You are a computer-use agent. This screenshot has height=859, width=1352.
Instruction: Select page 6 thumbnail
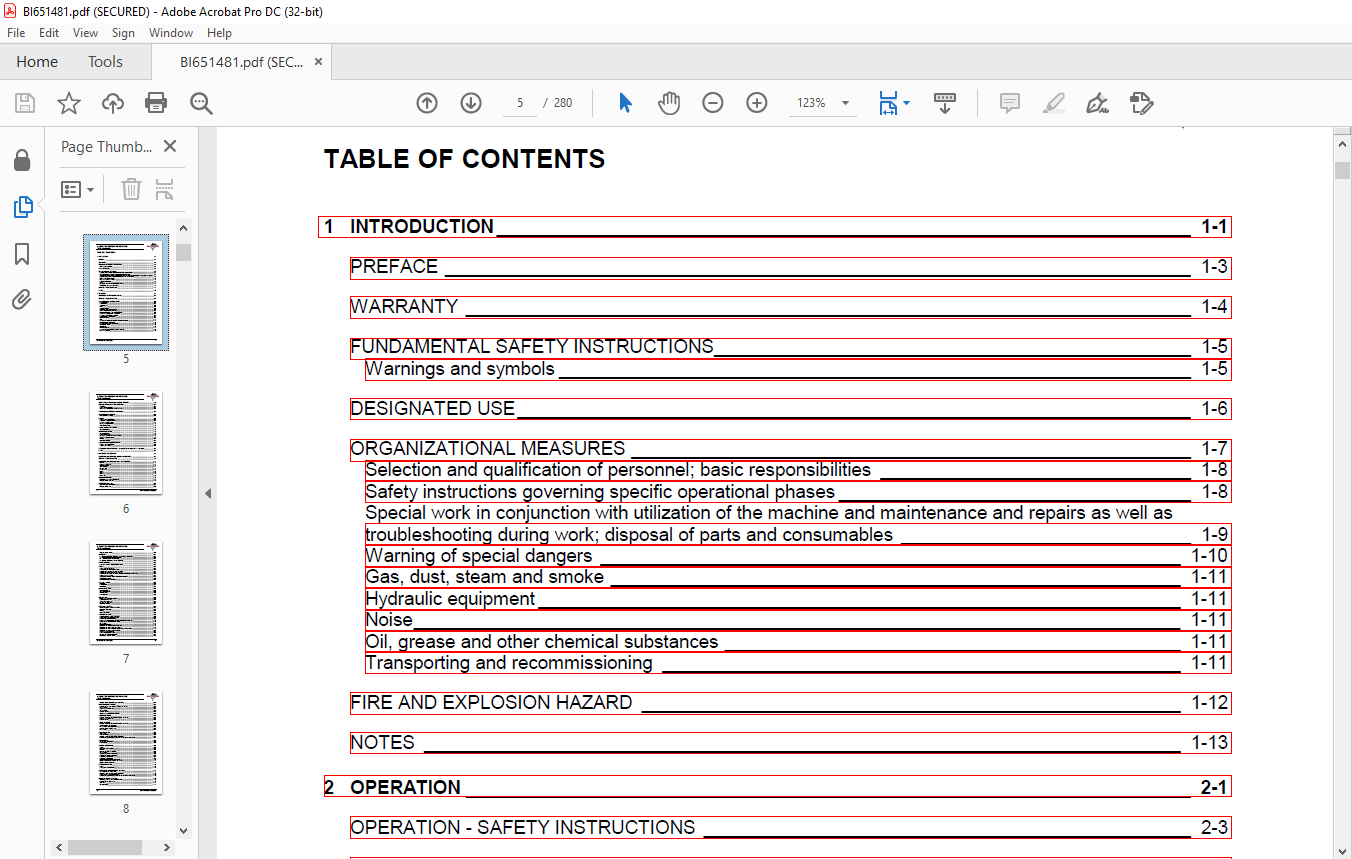click(x=126, y=442)
